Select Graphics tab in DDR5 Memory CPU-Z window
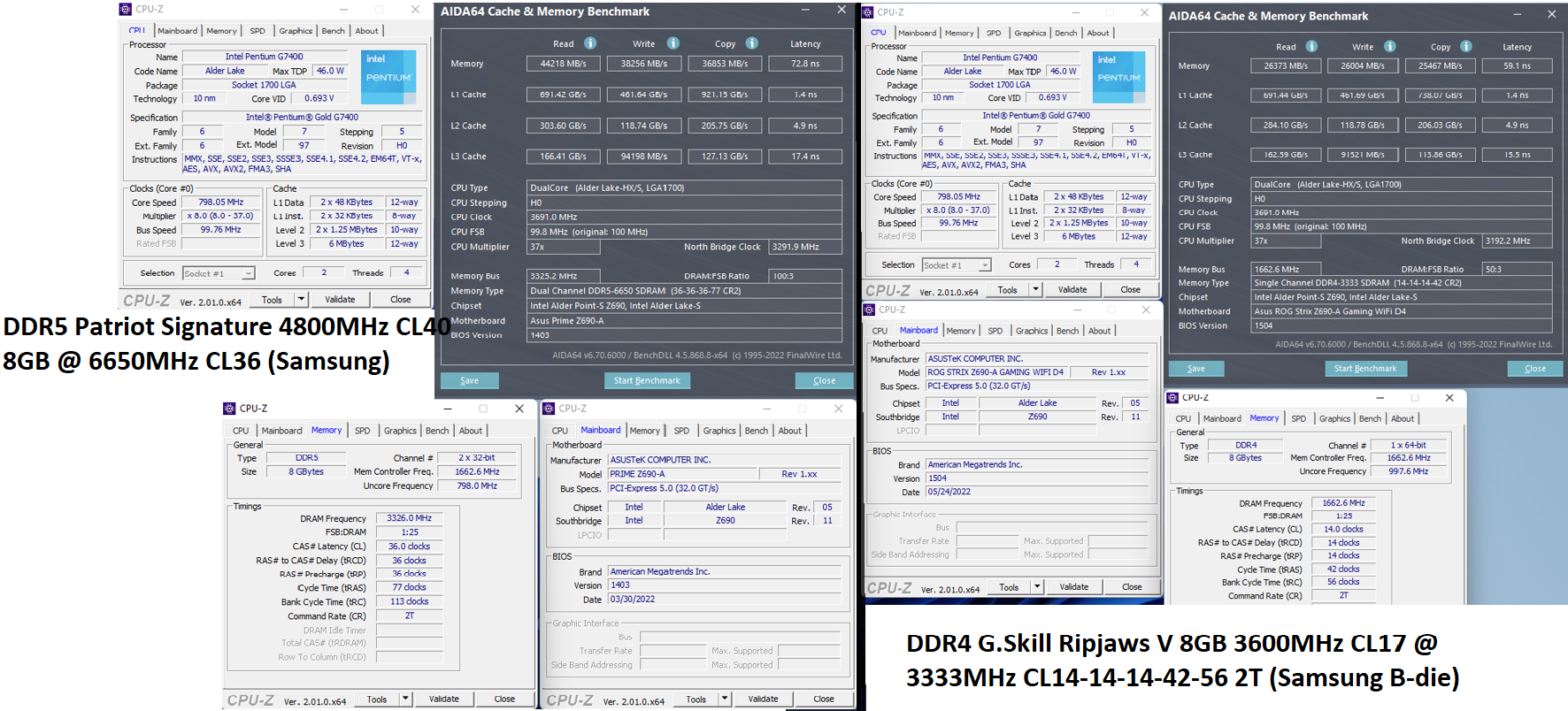This screenshot has width=1568, height=711. [400, 431]
